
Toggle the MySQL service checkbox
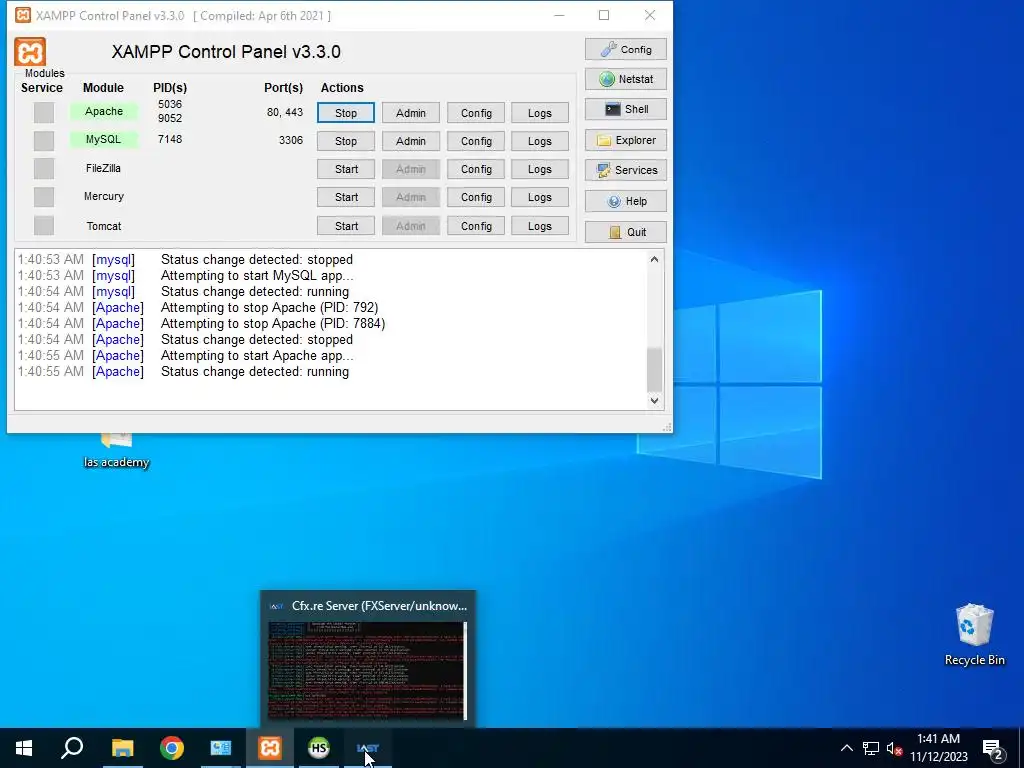[44, 140]
